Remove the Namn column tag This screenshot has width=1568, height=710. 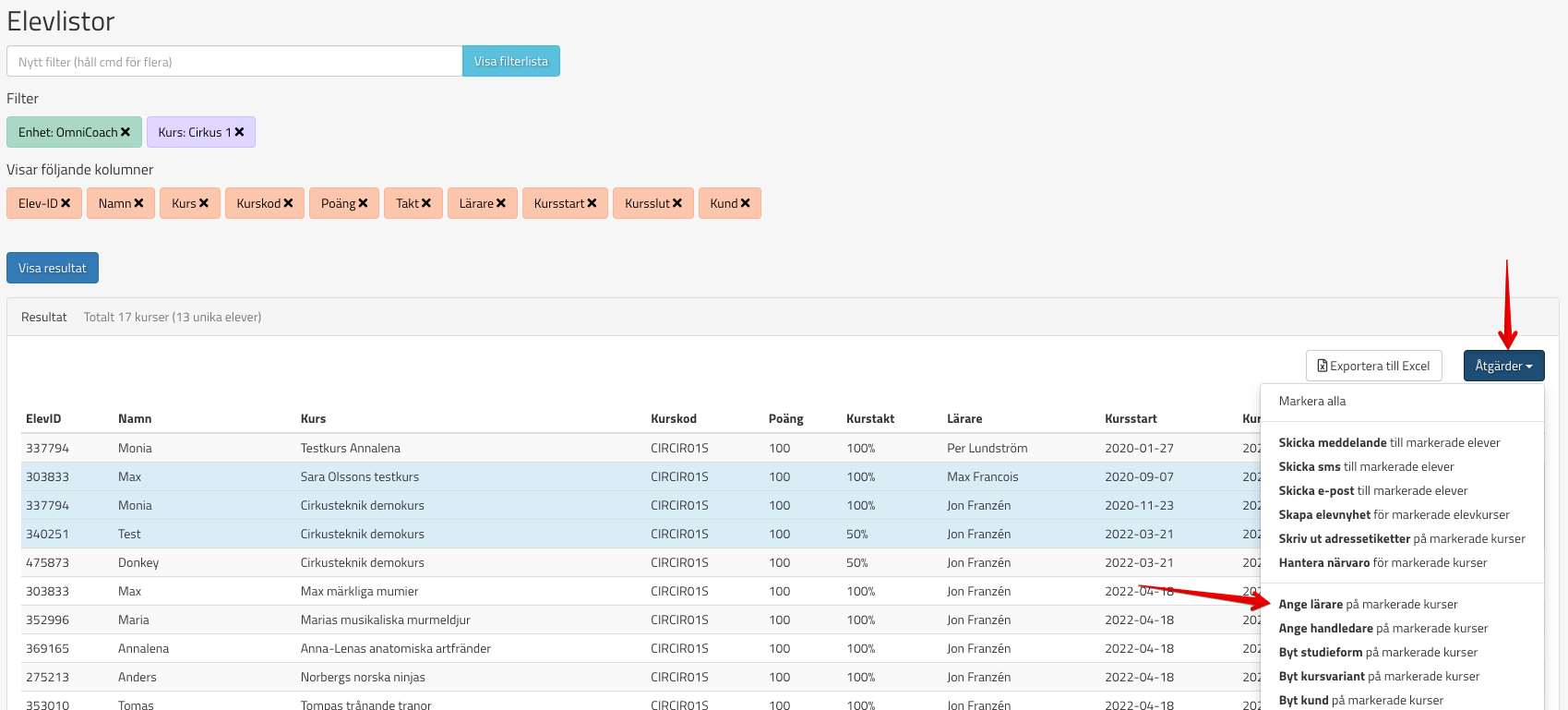click(x=138, y=203)
